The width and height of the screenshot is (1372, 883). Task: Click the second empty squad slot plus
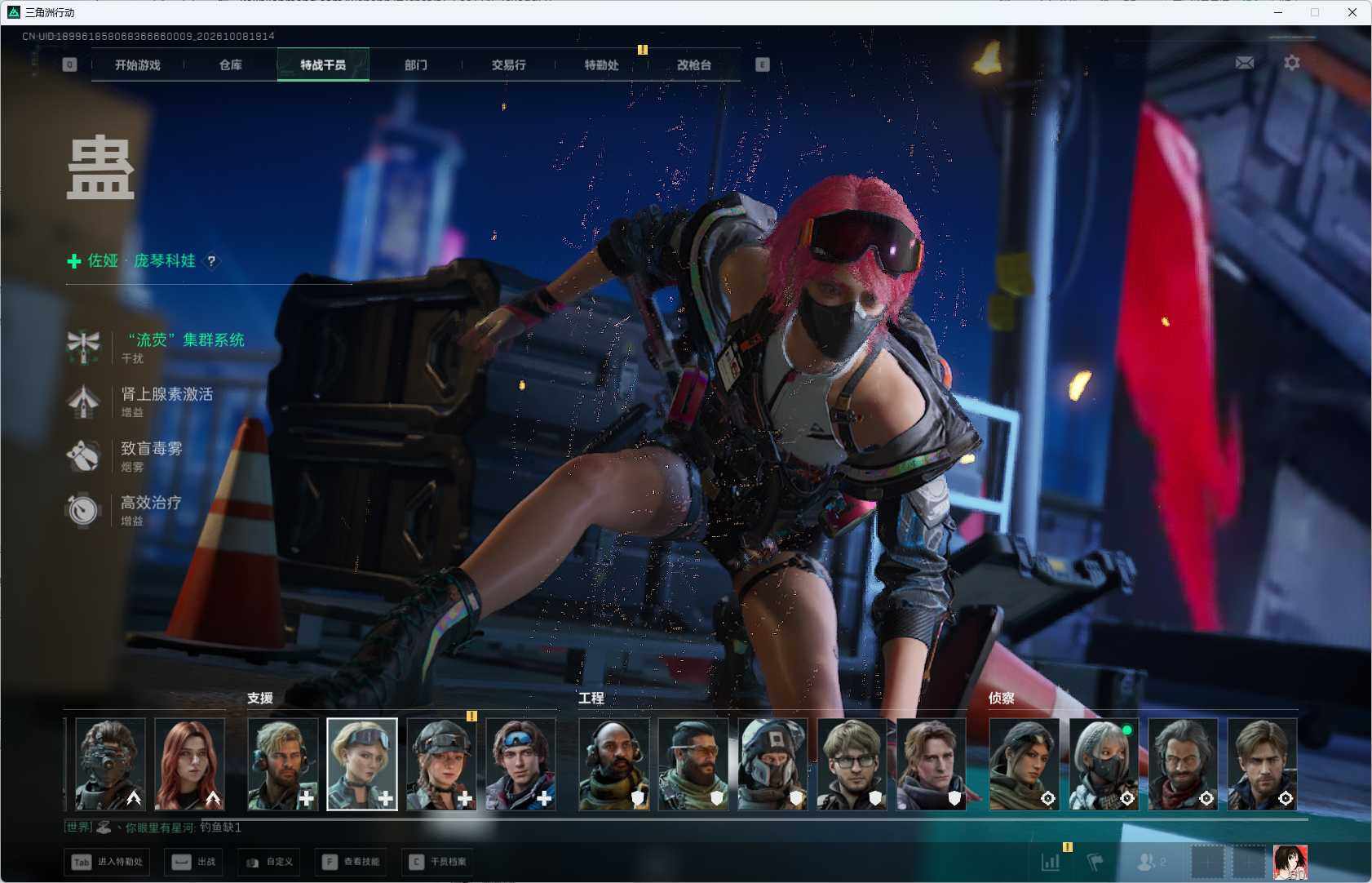coord(1248,863)
